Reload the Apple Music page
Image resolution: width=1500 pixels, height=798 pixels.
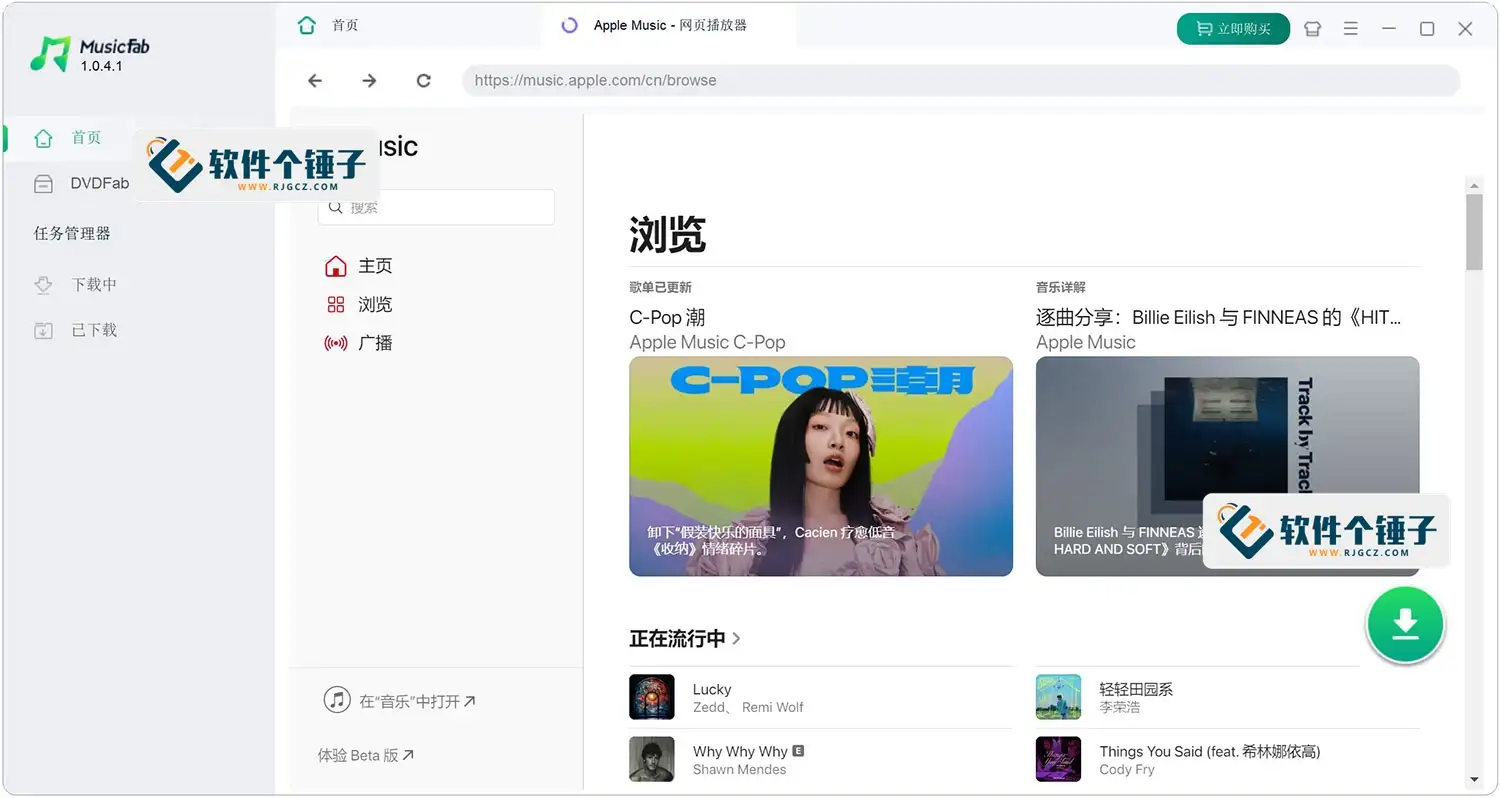point(423,80)
